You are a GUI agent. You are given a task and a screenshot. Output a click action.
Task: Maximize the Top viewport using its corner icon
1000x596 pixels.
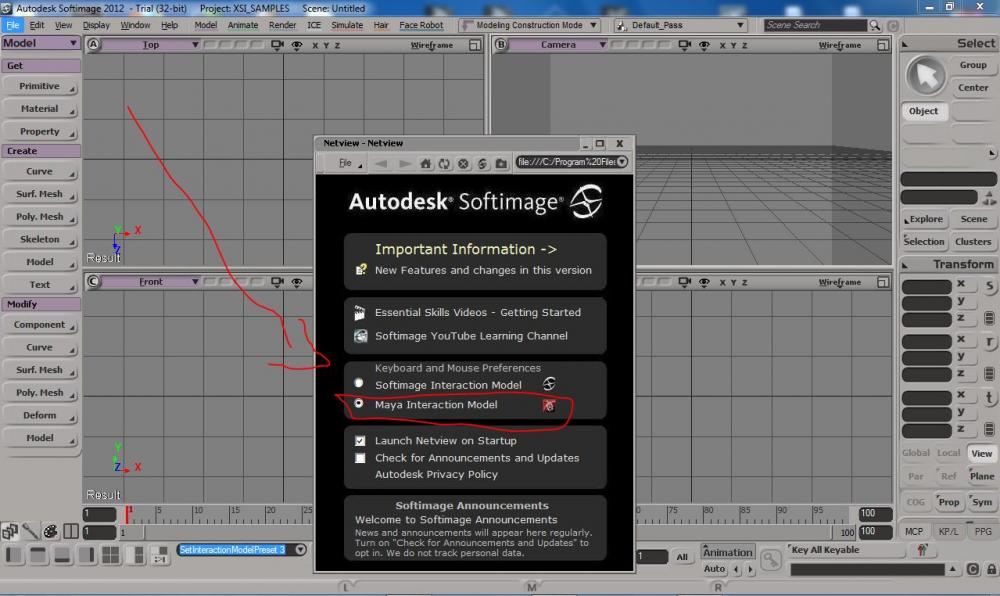point(474,45)
